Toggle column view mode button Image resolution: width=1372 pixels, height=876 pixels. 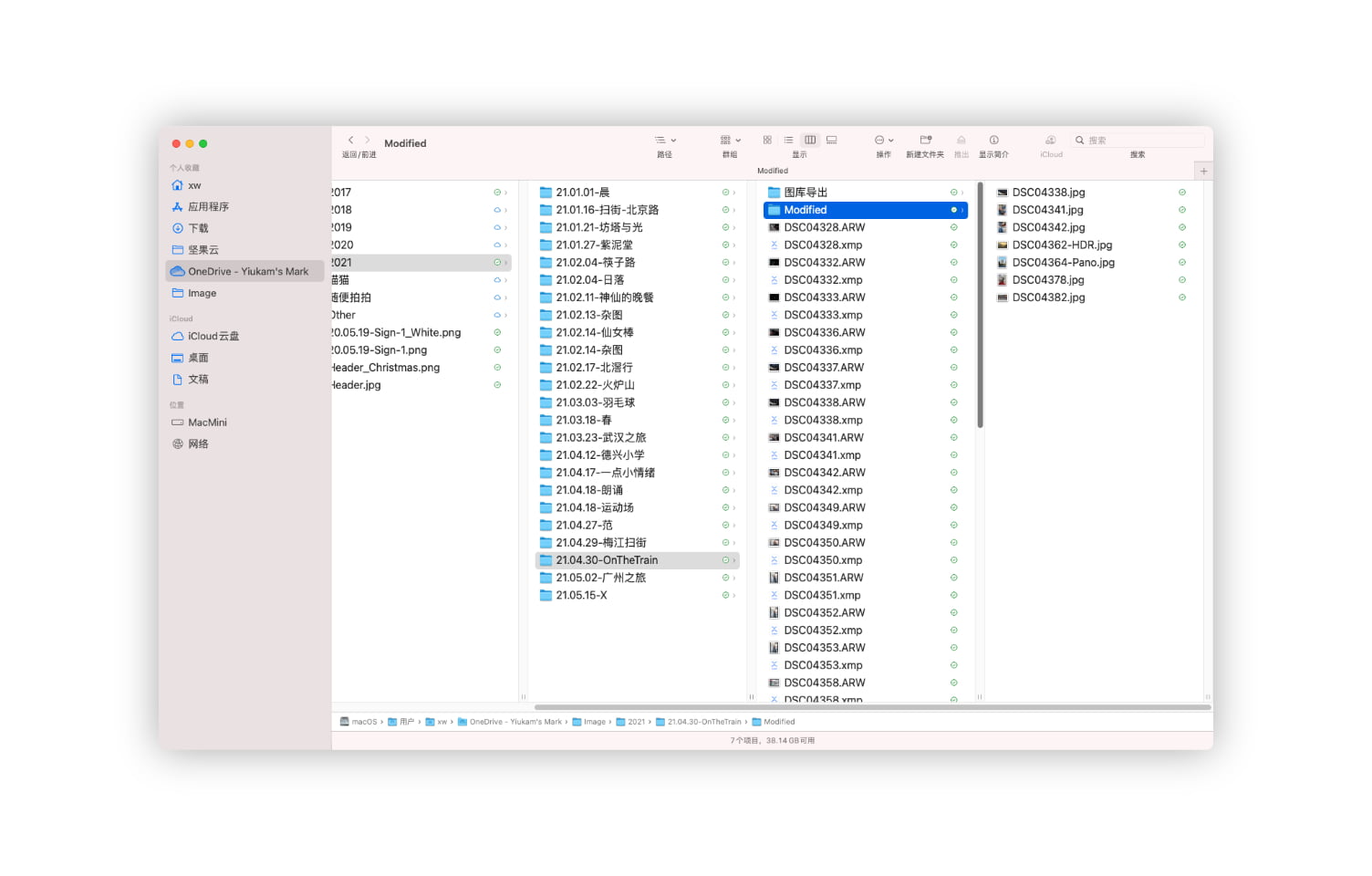point(809,140)
